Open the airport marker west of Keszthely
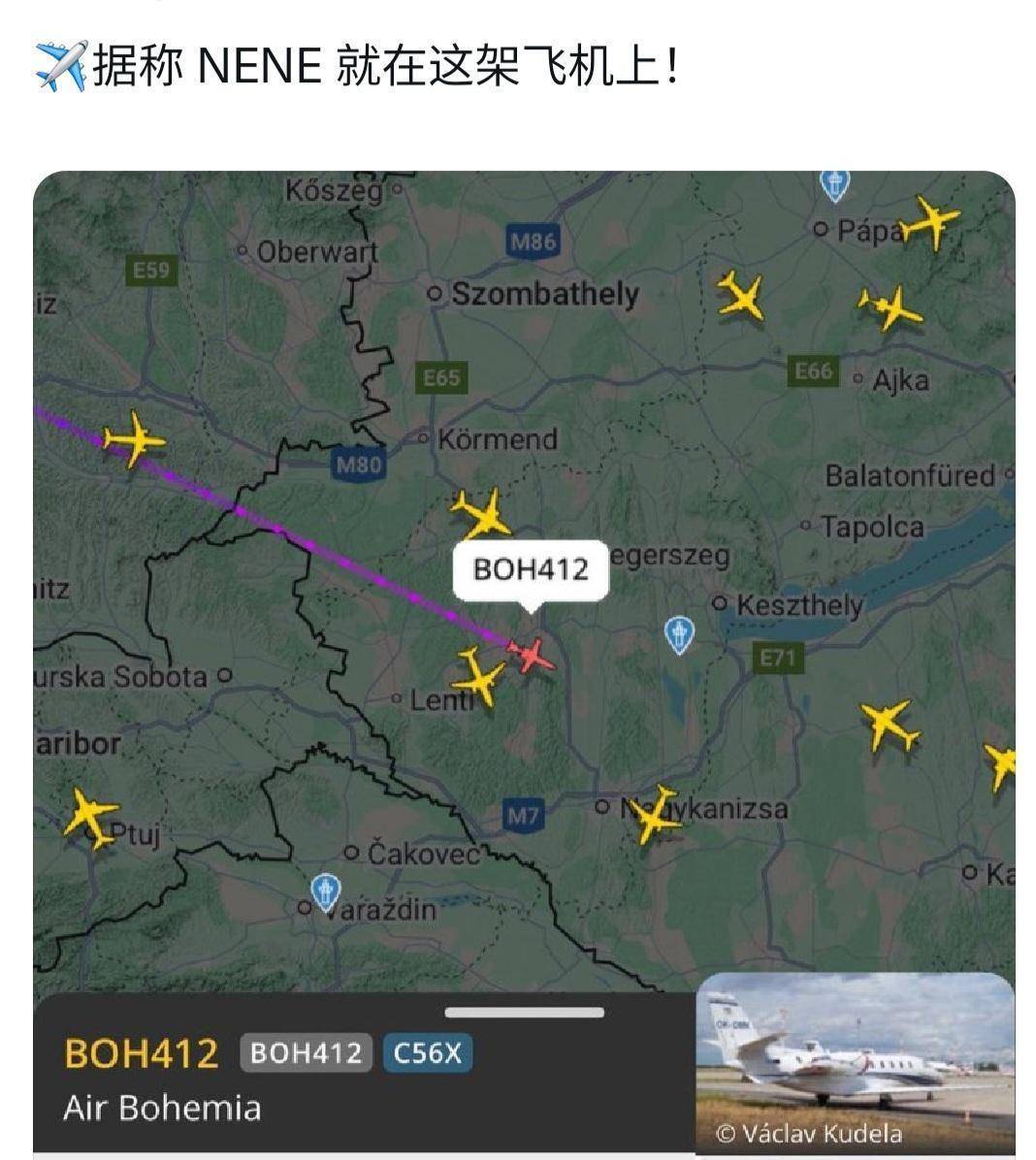The width and height of the screenshot is (1036, 1160). pyautogui.click(x=679, y=634)
